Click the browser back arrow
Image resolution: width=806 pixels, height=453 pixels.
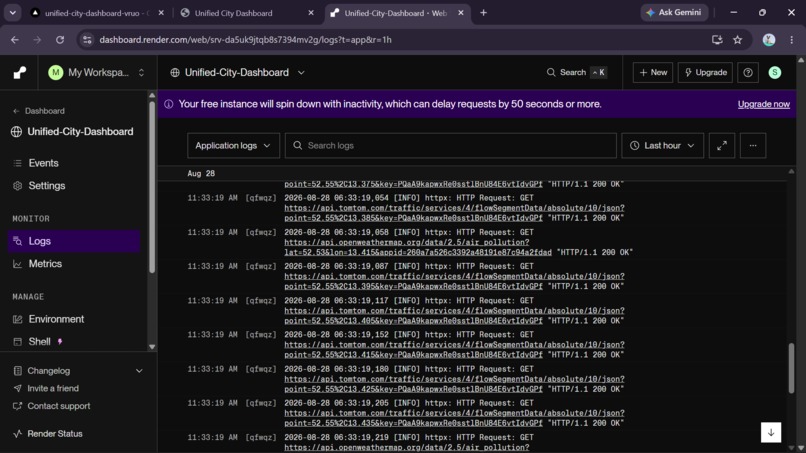click(x=14, y=40)
